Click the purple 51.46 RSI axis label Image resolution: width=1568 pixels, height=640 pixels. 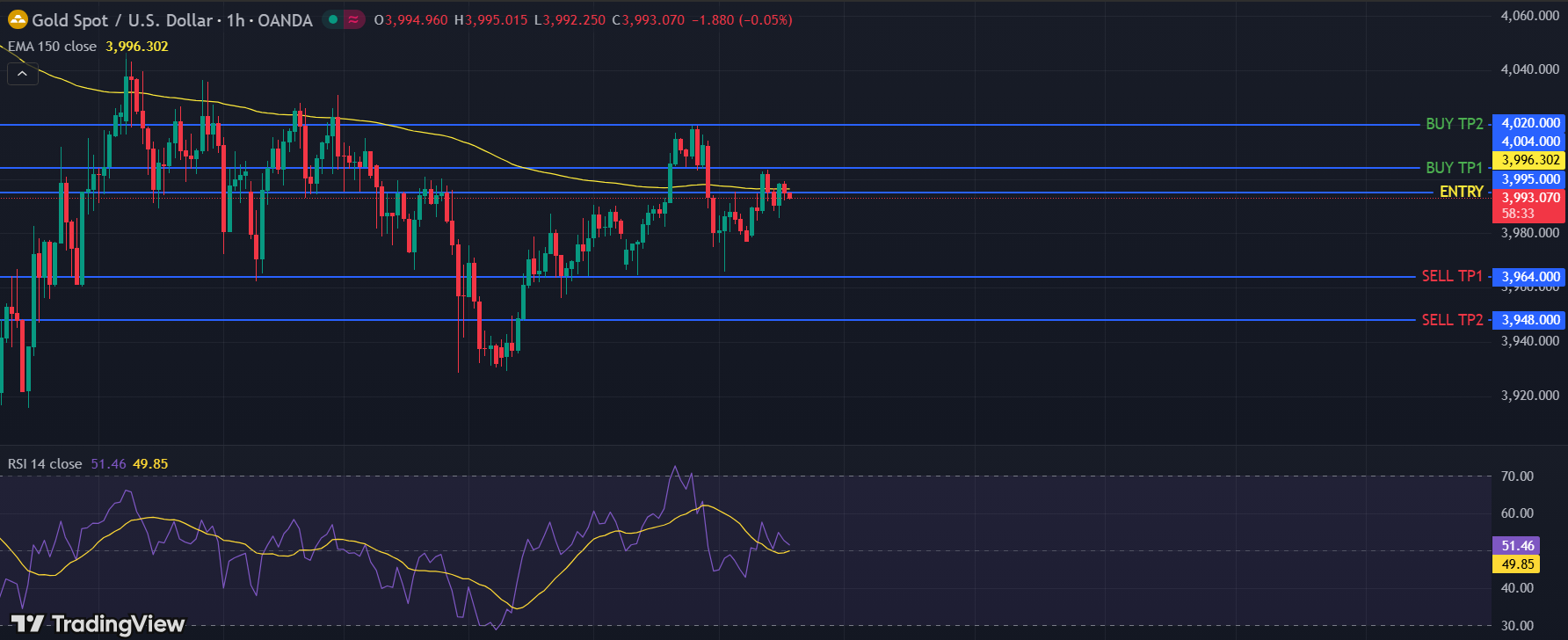coord(1518,546)
